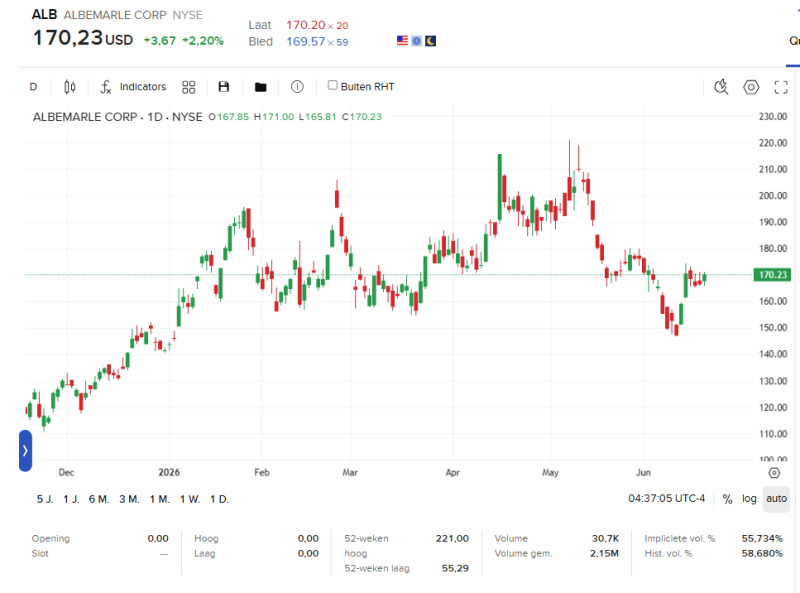
Task: Open the Indicators fx menu
Action: tap(133, 87)
